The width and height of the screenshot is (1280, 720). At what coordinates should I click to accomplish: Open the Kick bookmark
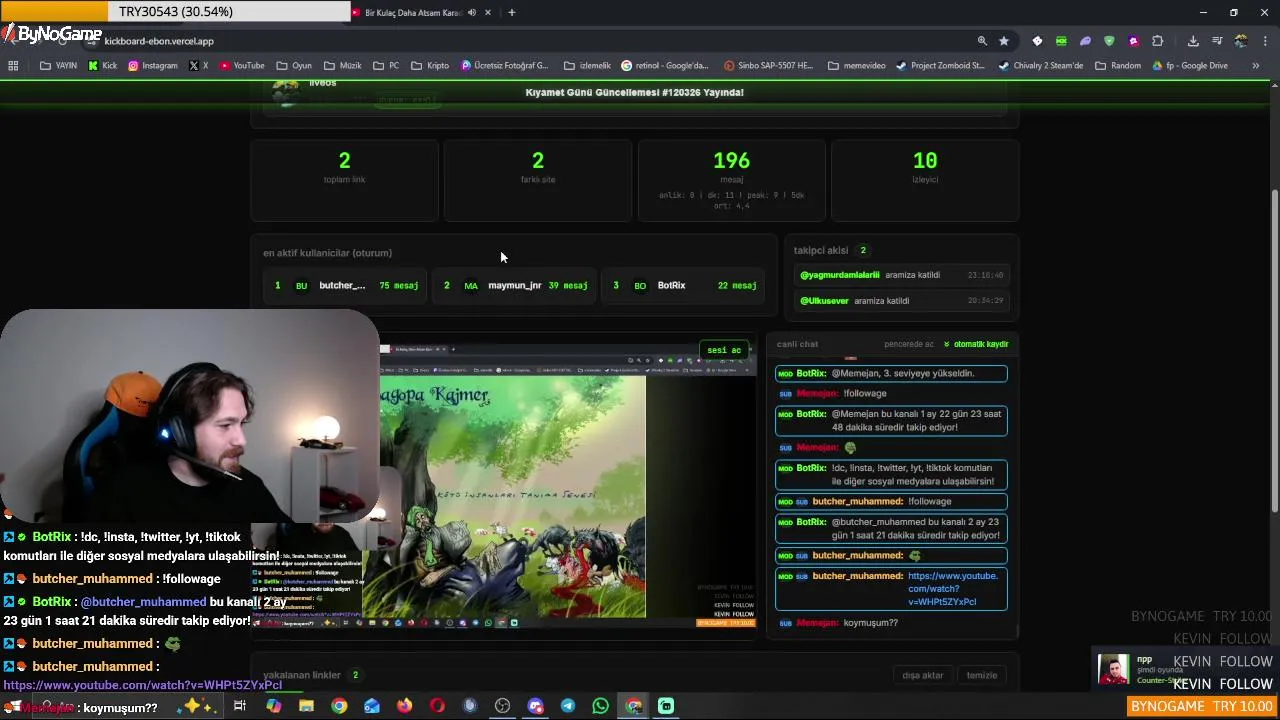[102, 66]
